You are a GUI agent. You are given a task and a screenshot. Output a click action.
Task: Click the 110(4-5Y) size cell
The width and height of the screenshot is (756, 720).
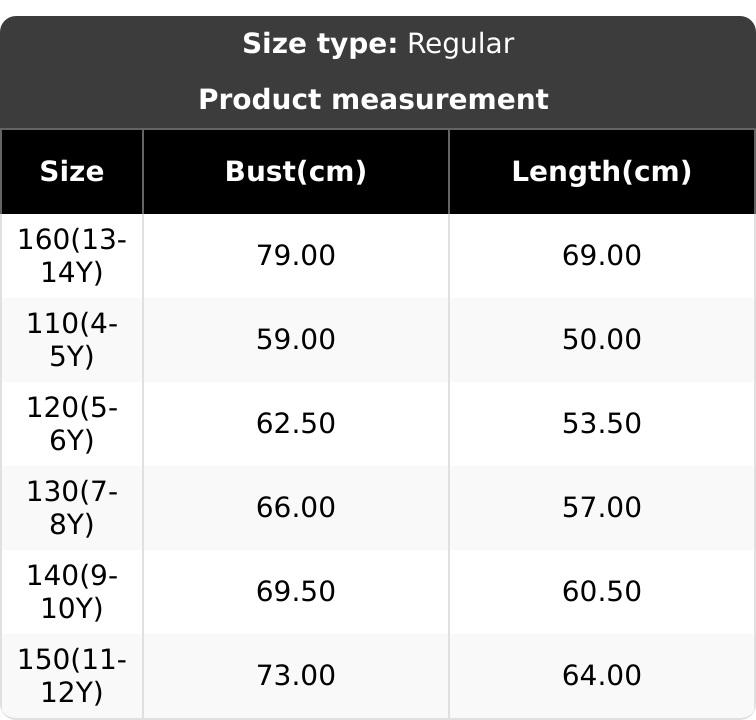tap(72, 340)
